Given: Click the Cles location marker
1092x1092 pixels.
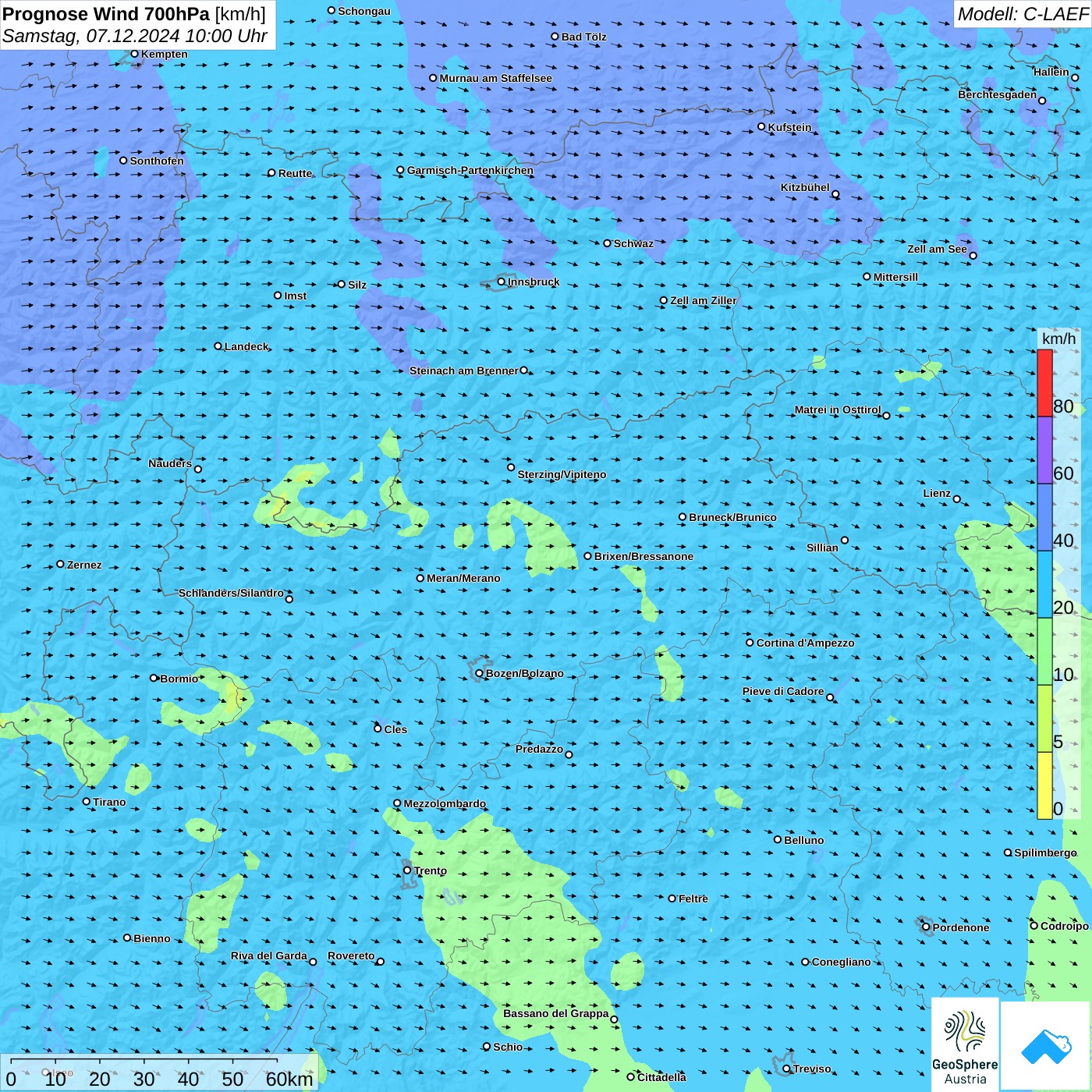Looking at the screenshot, I should (x=378, y=729).
